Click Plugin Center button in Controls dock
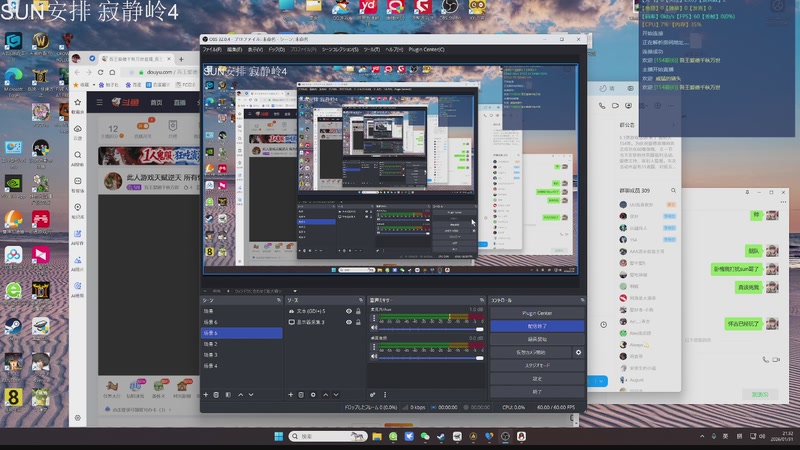Viewport: 800px width, 450px height. coord(537,313)
